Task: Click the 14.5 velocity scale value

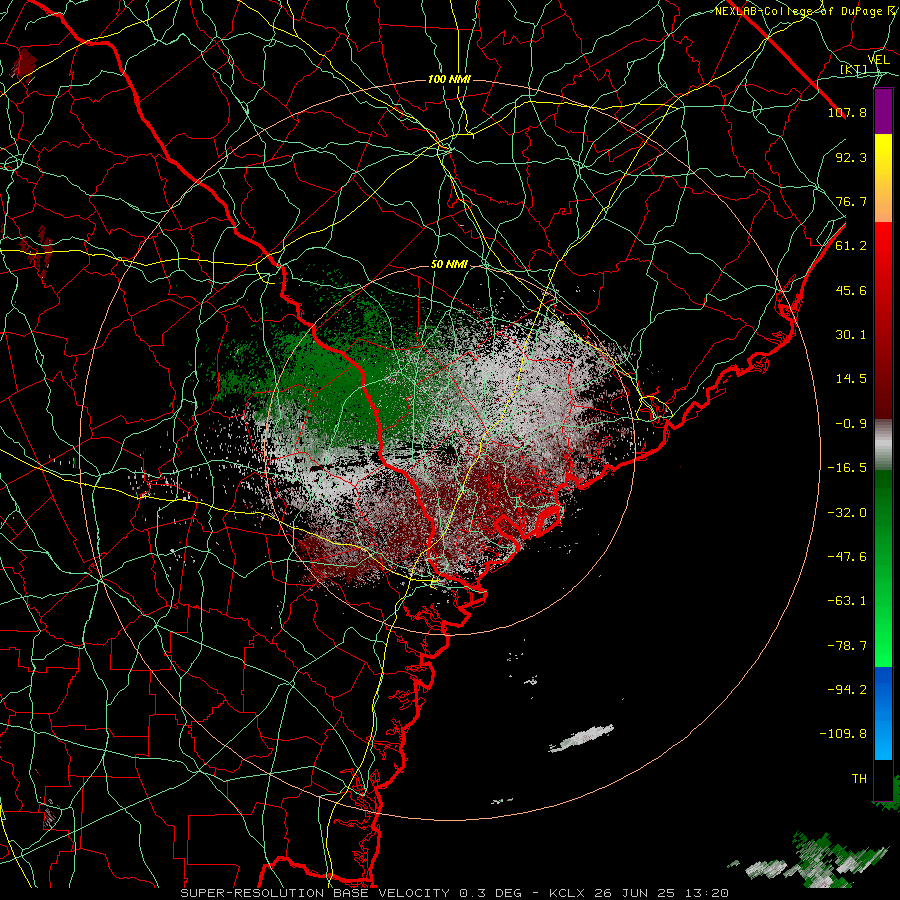Action: [x=851, y=379]
